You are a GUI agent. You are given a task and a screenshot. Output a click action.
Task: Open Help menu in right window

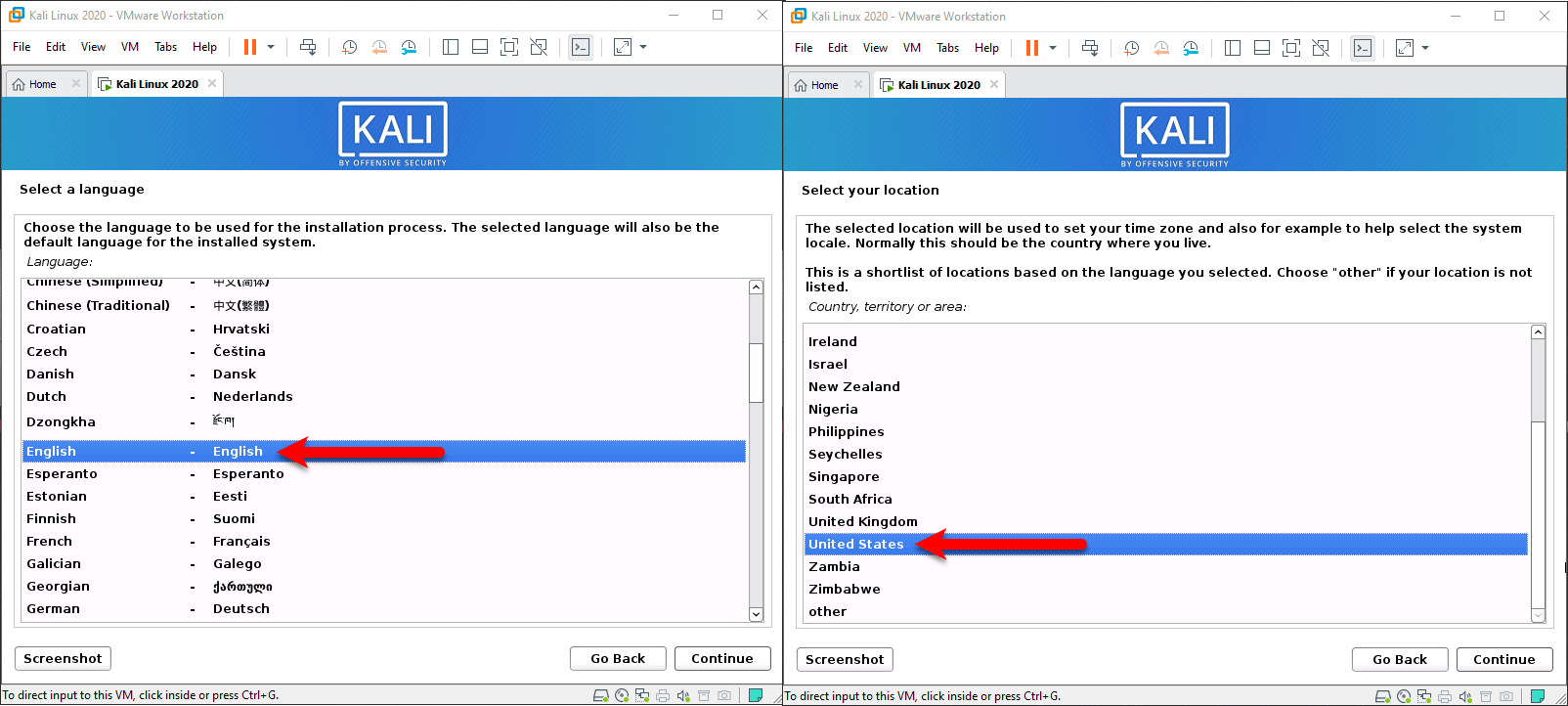[987, 48]
